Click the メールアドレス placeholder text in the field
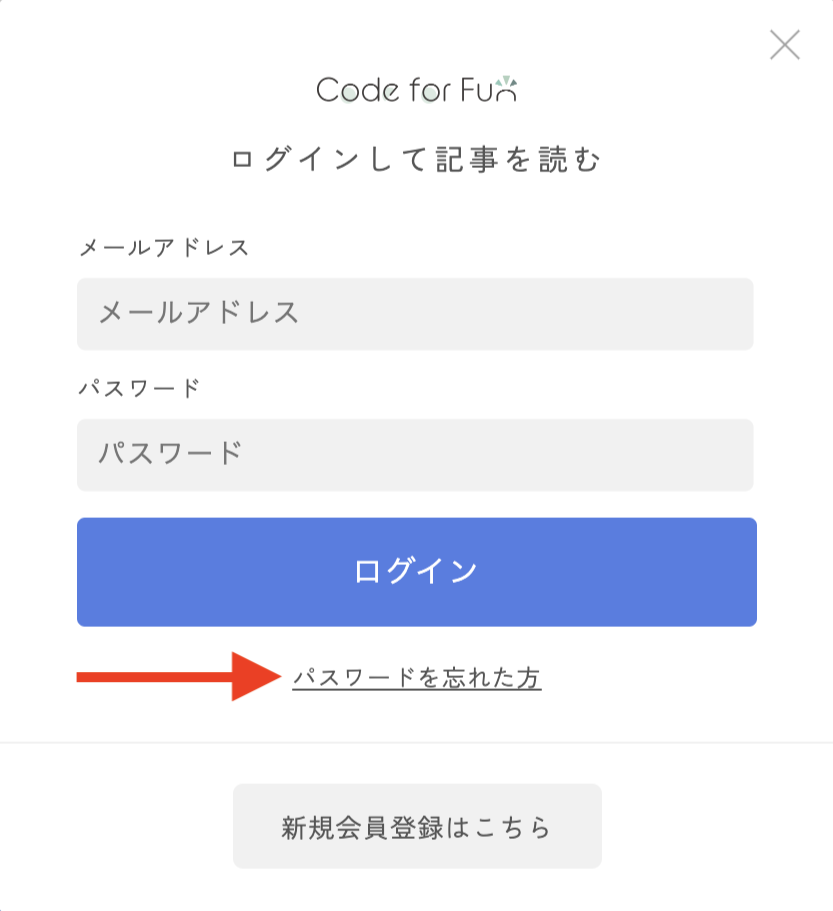833x911 pixels. 199,313
